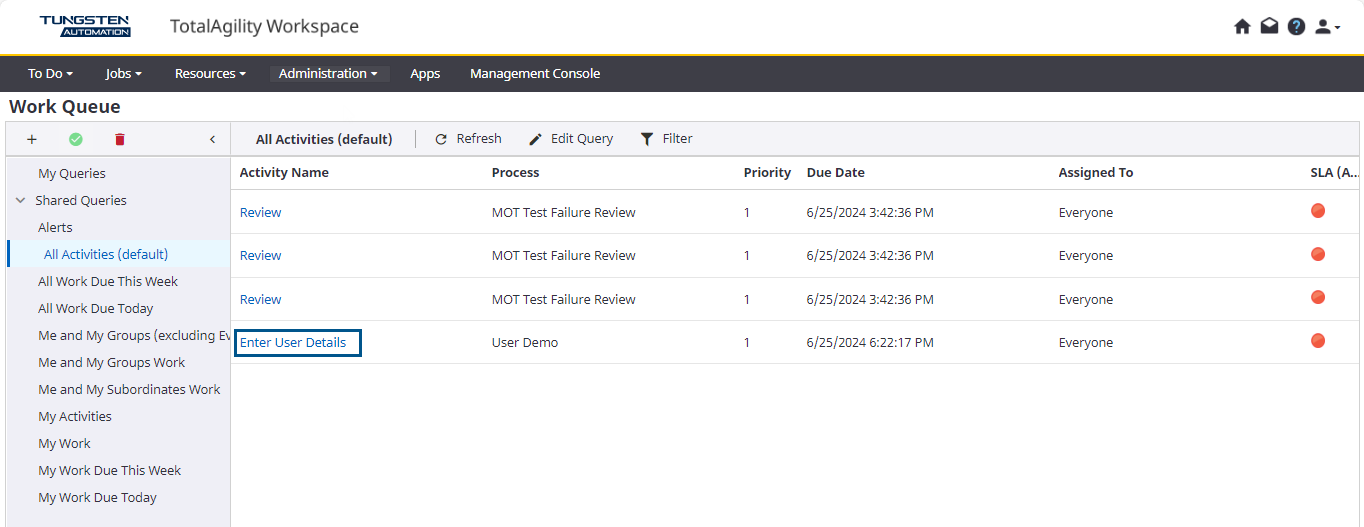Screen dimensions: 1364x527
Task: Open the Filter funnel option
Action: [x=666, y=139]
